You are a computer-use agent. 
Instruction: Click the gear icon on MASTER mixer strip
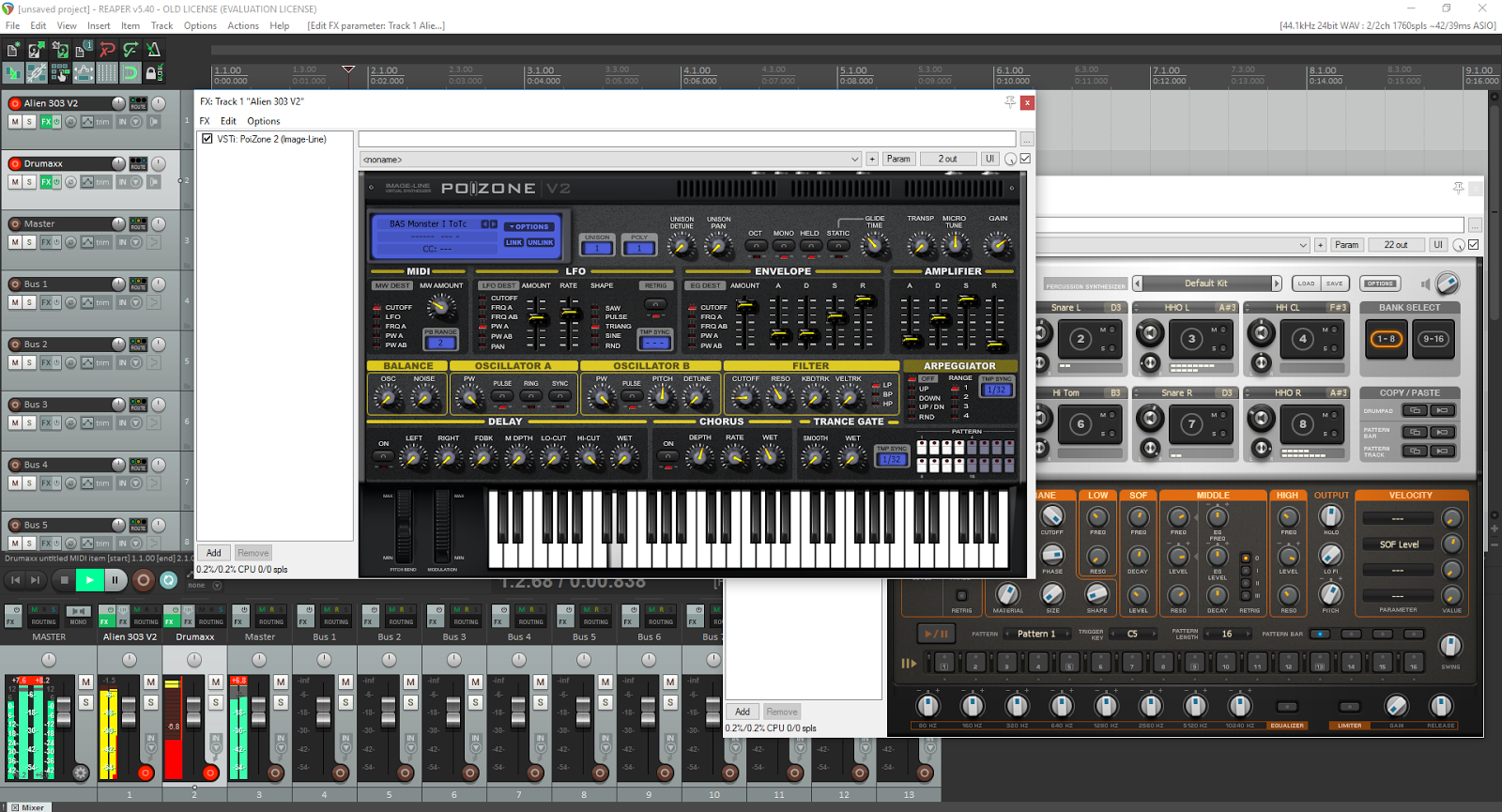click(82, 774)
